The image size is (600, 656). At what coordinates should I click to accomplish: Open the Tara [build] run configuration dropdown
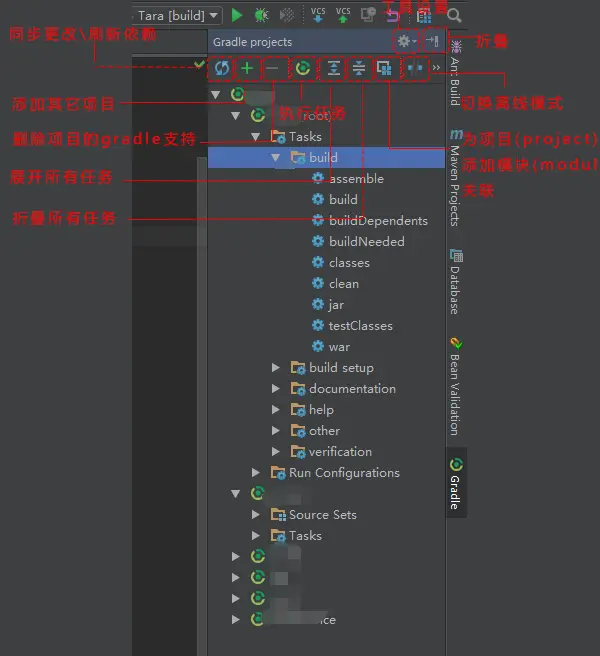[177, 15]
